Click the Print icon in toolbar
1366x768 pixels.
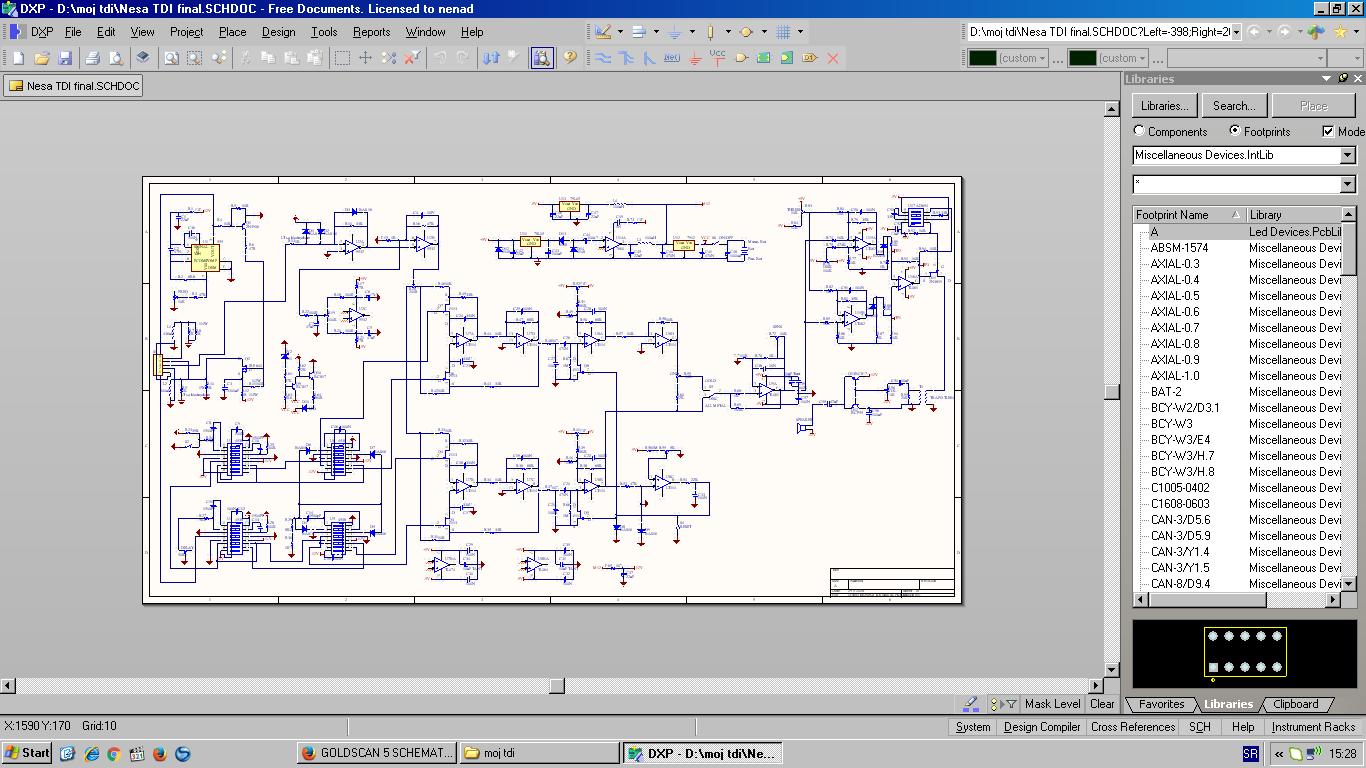click(92, 58)
